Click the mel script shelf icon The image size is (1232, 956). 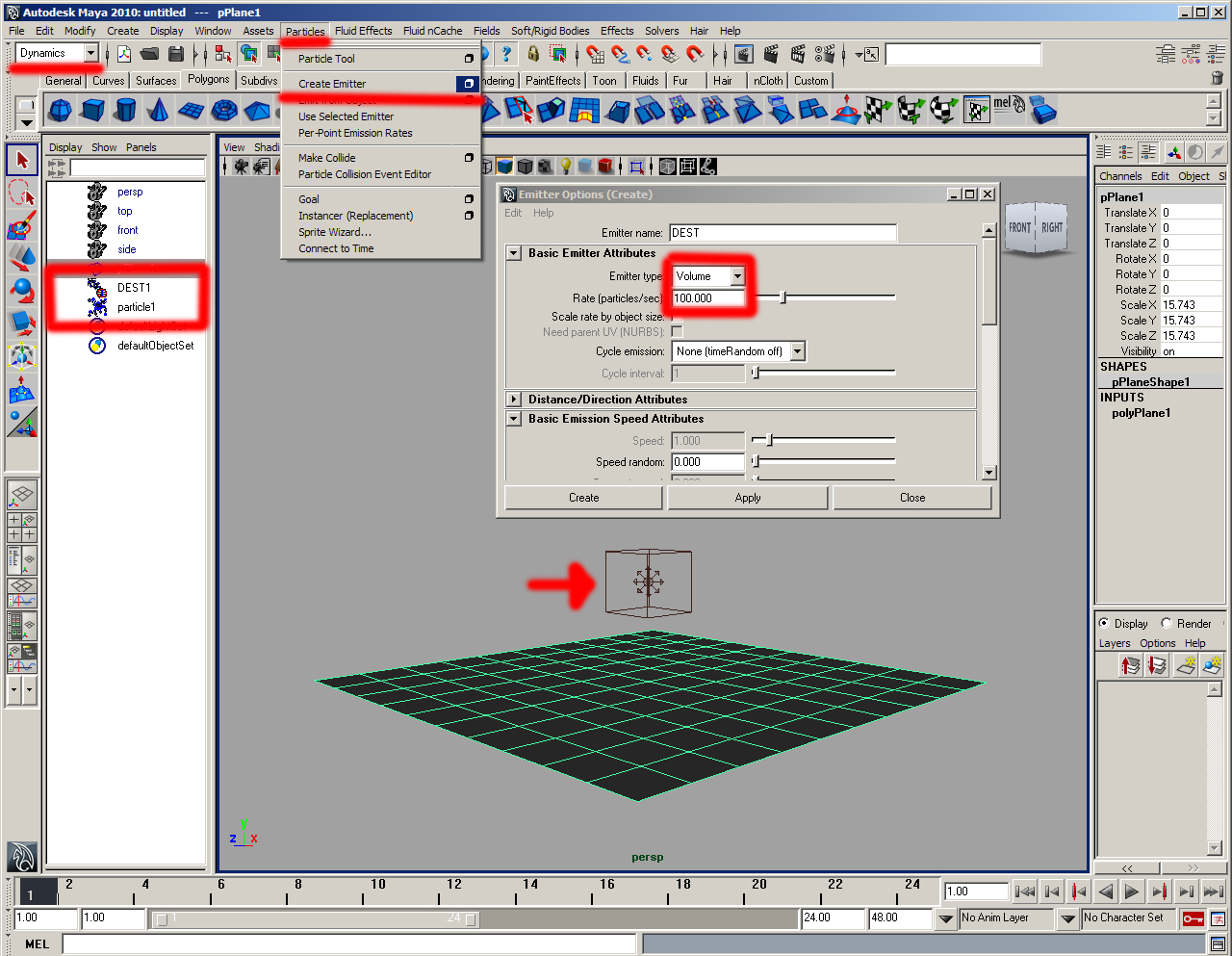(1009, 108)
